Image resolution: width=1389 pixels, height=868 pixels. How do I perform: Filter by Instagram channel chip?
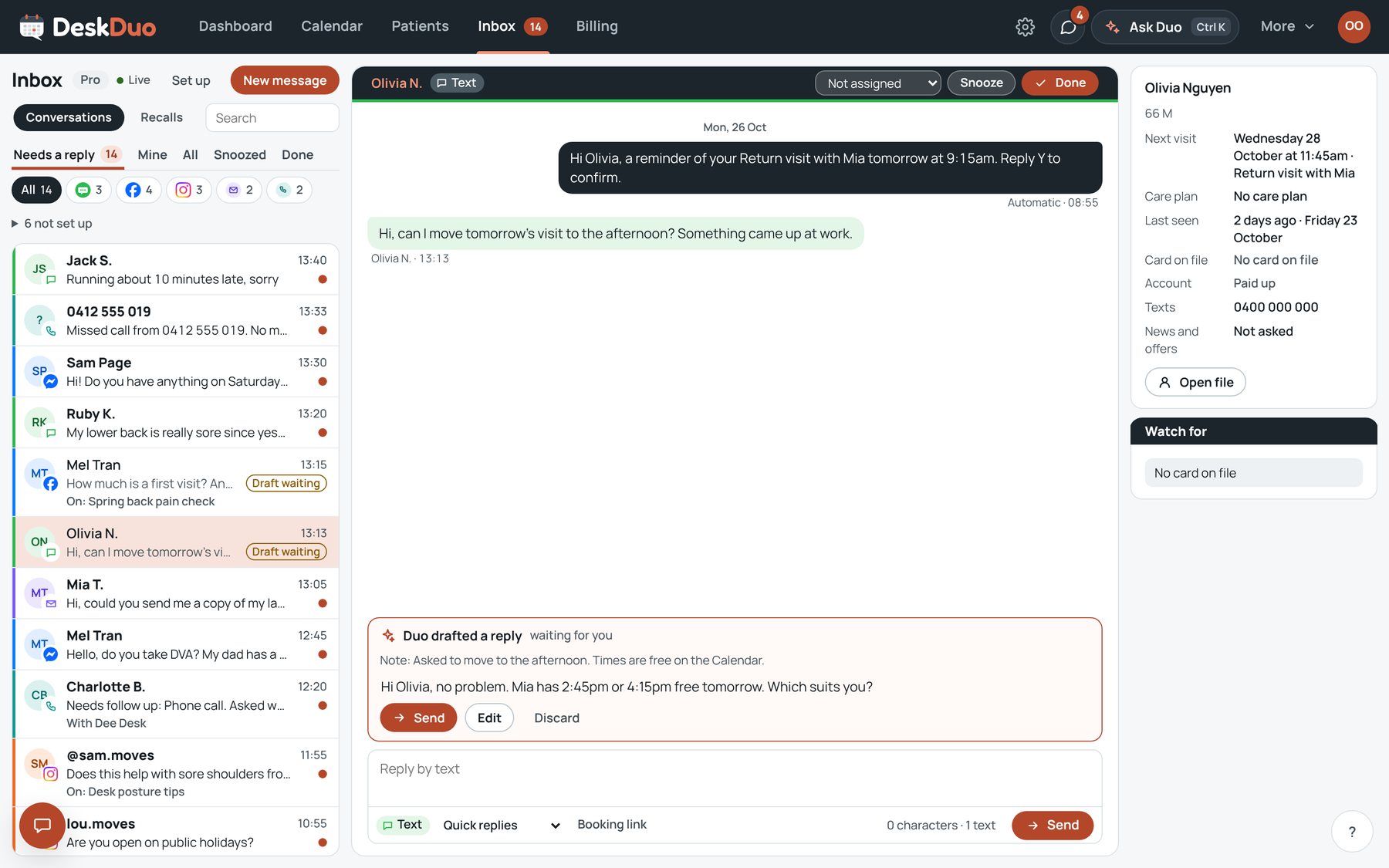[x=189, y=190]
